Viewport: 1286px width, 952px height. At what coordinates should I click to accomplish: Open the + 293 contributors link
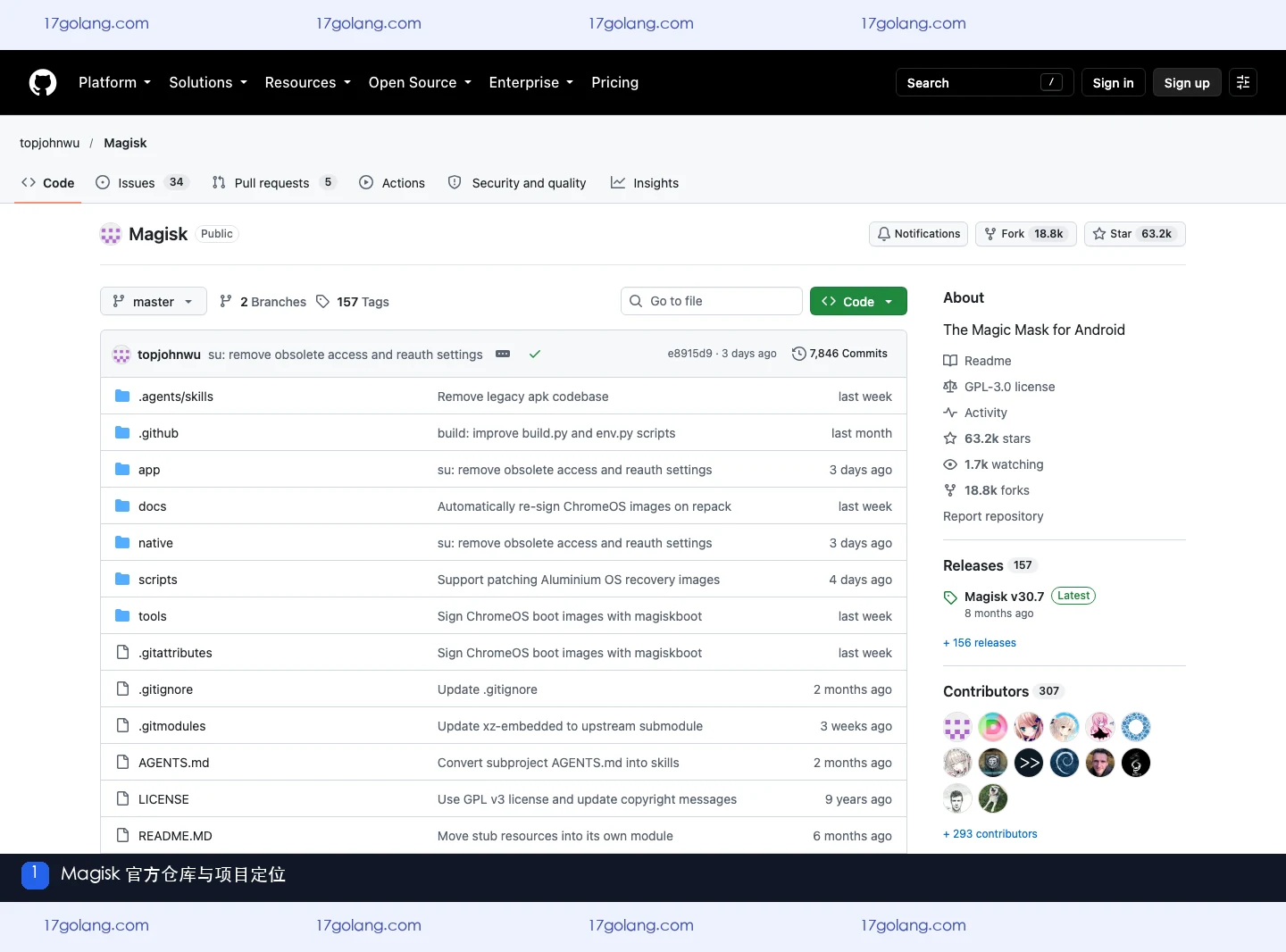point(990,834)
